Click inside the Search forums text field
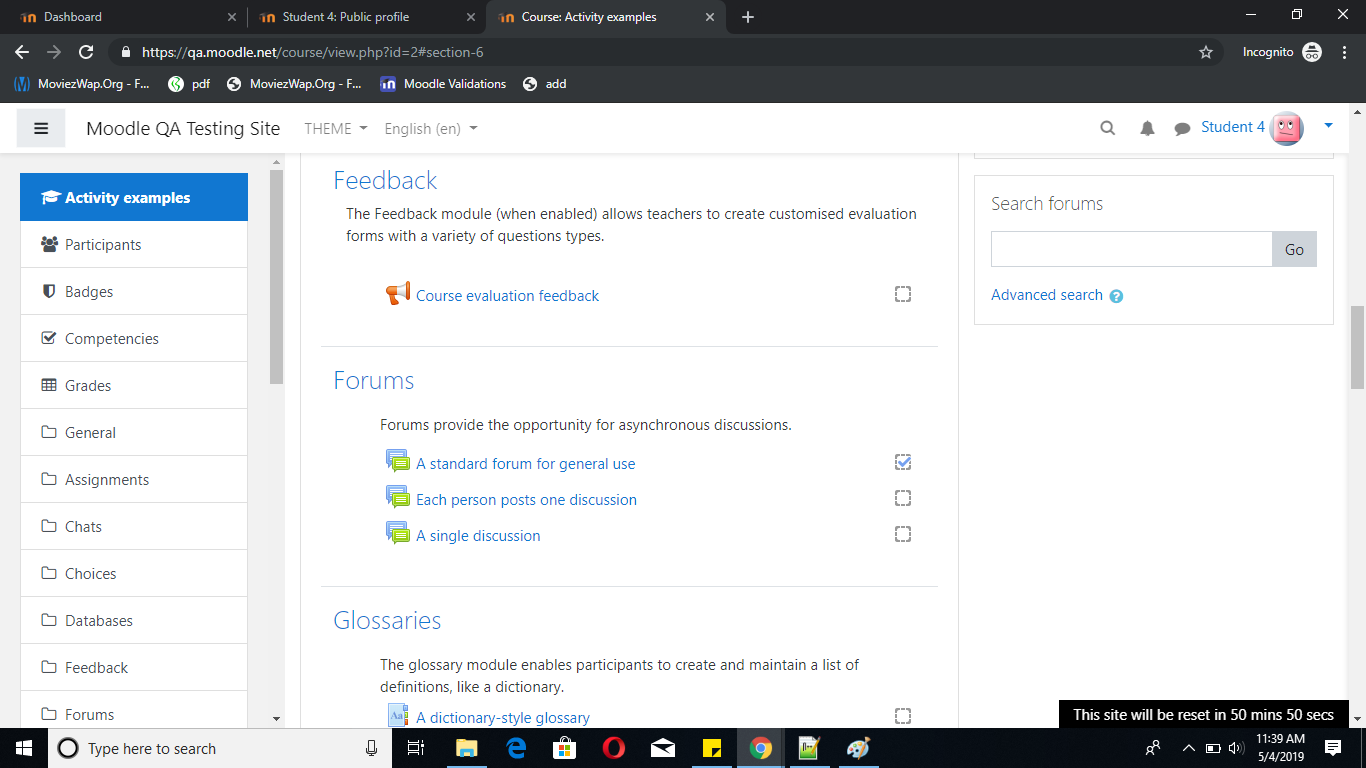This screenshot has width=1366, height=768. [x=1131, y=249]
